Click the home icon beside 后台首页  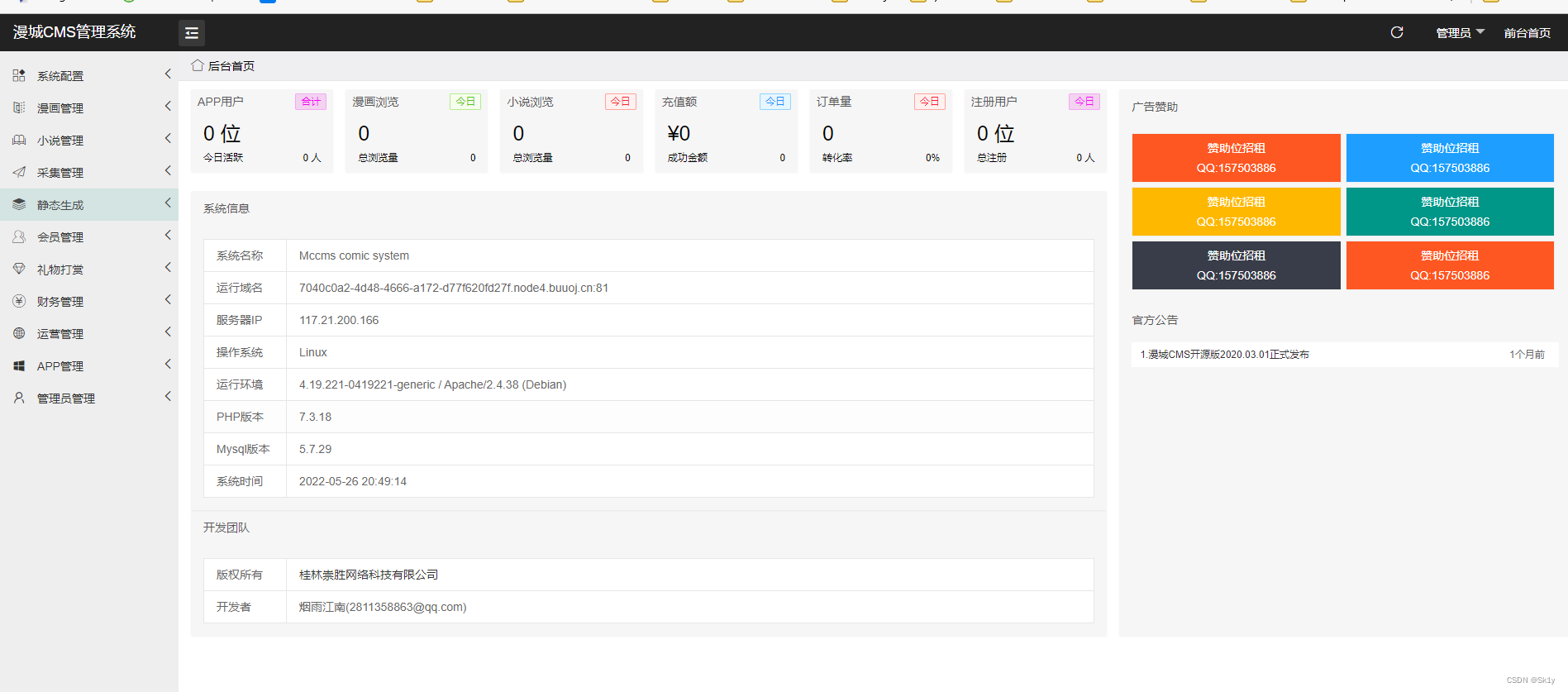tap(198, 65)
